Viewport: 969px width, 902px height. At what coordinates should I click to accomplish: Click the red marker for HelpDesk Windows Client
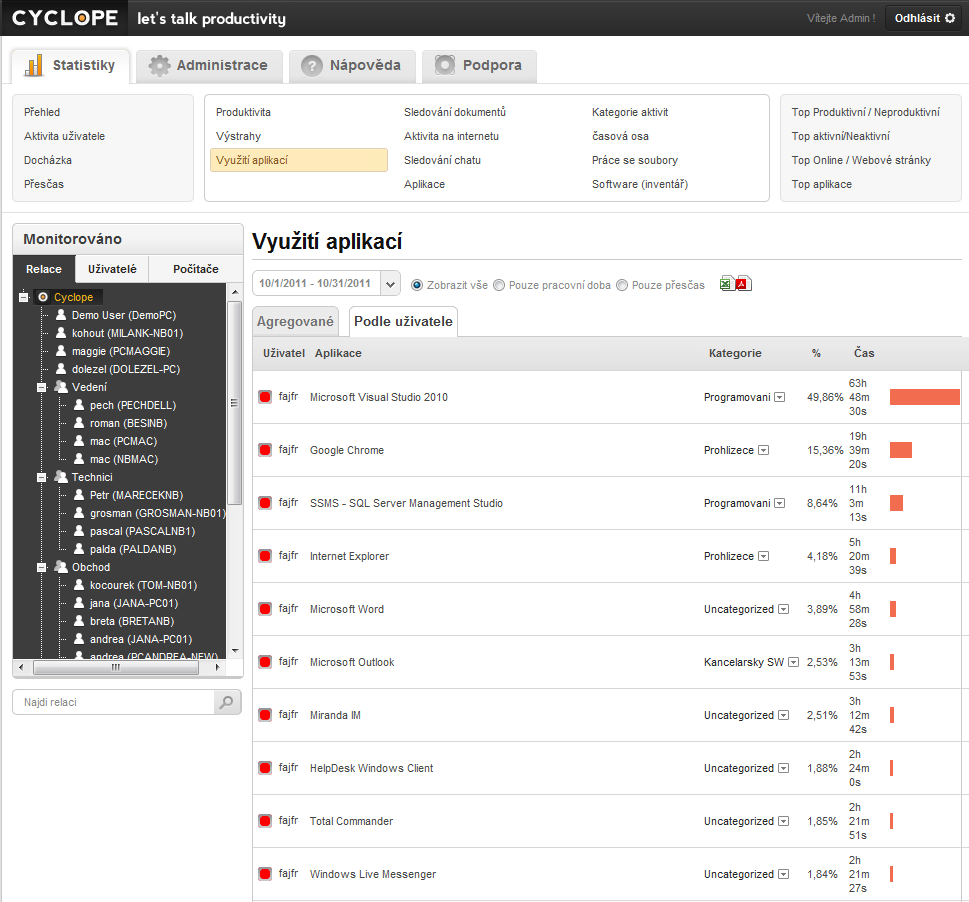coord(265,768)
